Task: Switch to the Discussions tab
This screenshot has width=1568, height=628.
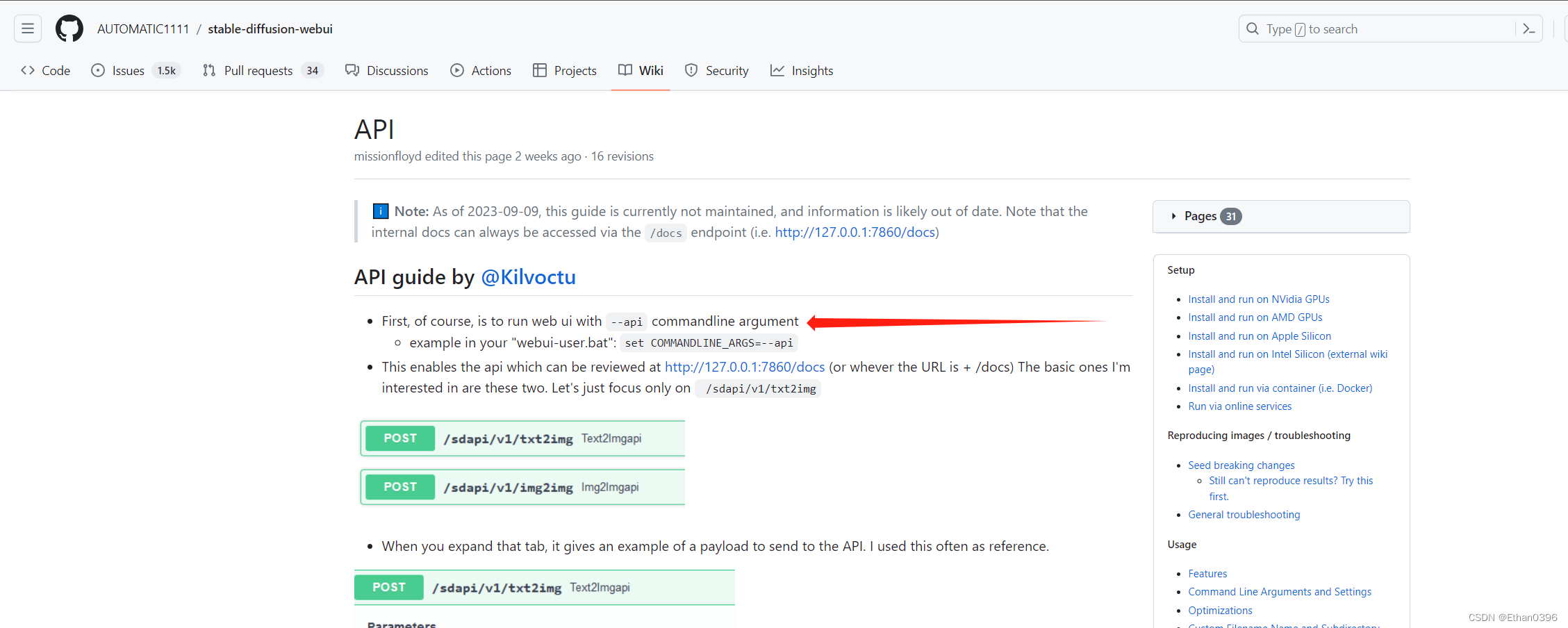Action: click(x=387, y=70)
